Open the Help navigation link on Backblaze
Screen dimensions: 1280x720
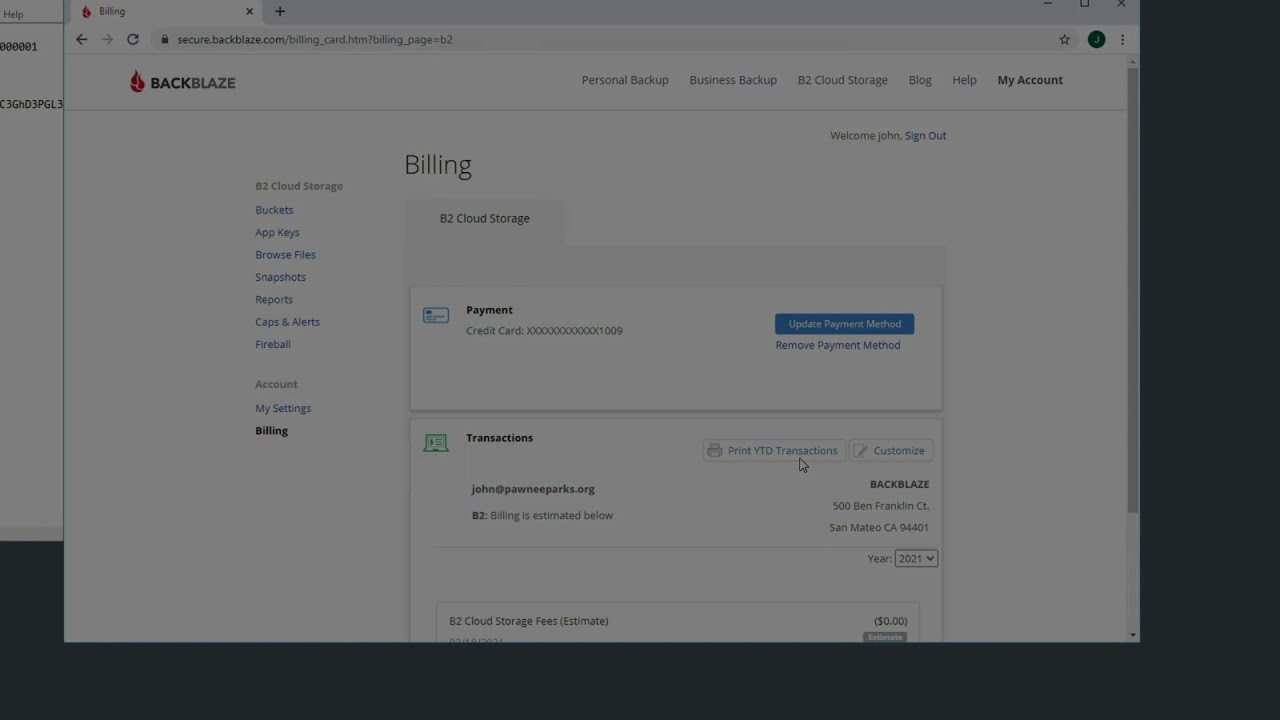[x=964, y=80]
